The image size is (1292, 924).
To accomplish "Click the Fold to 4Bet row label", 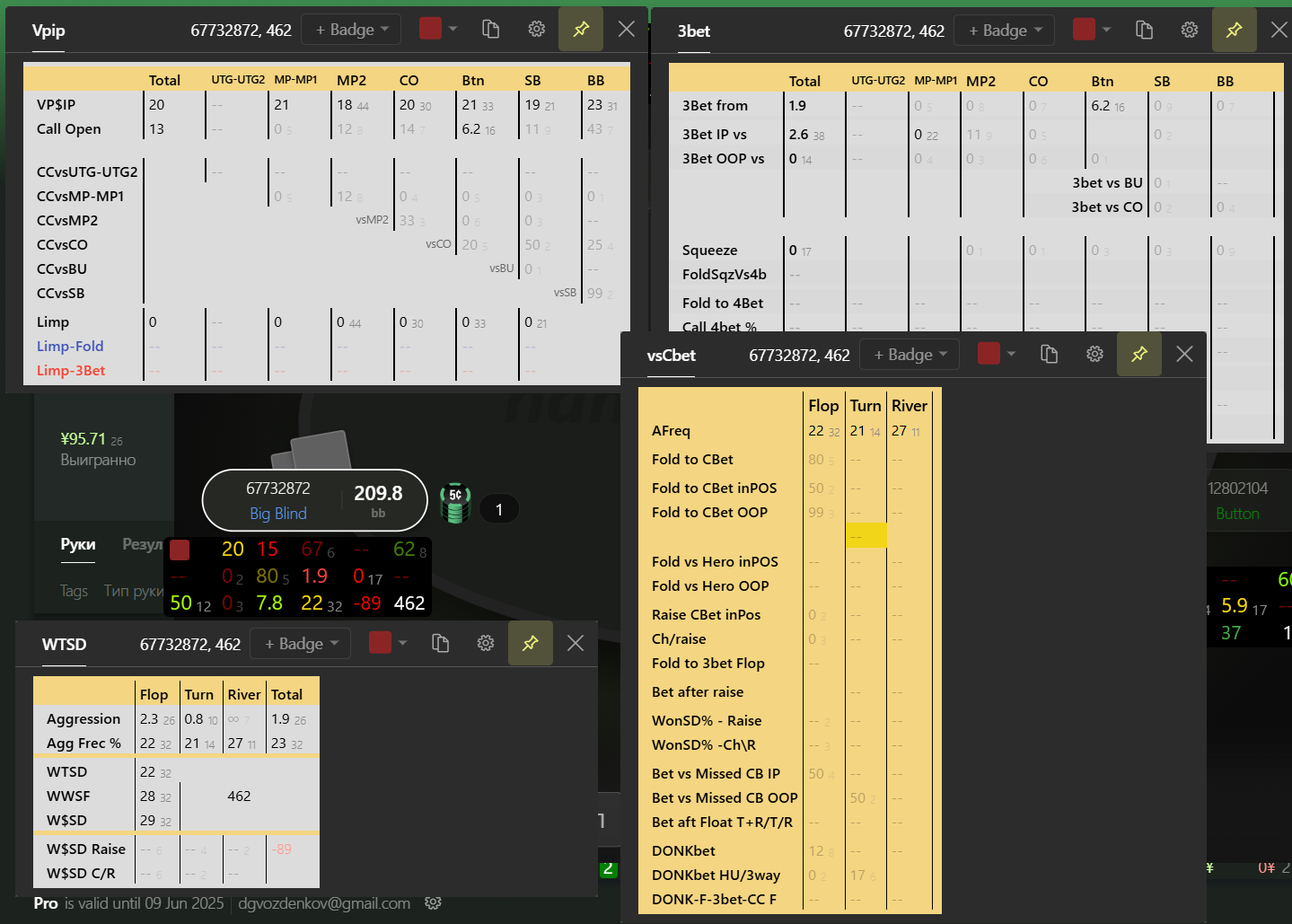I will 723,304.
